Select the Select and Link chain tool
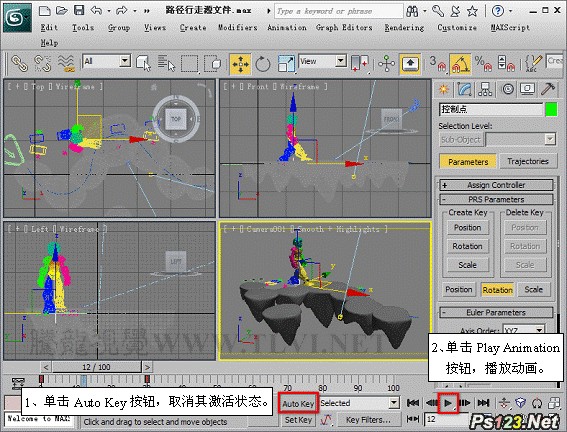The height and width of the screenshot is (432, 567). 20,63
